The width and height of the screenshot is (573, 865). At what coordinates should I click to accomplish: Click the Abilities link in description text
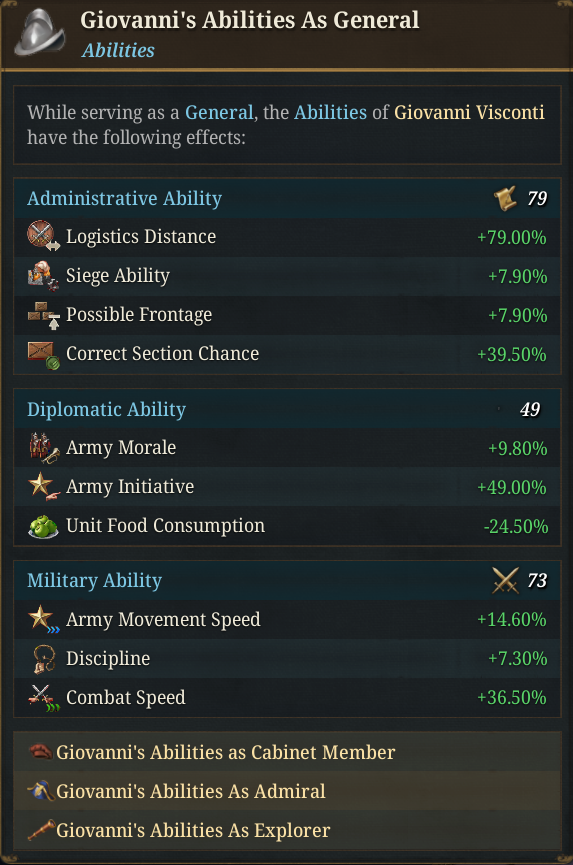click(x=330, y=113)
